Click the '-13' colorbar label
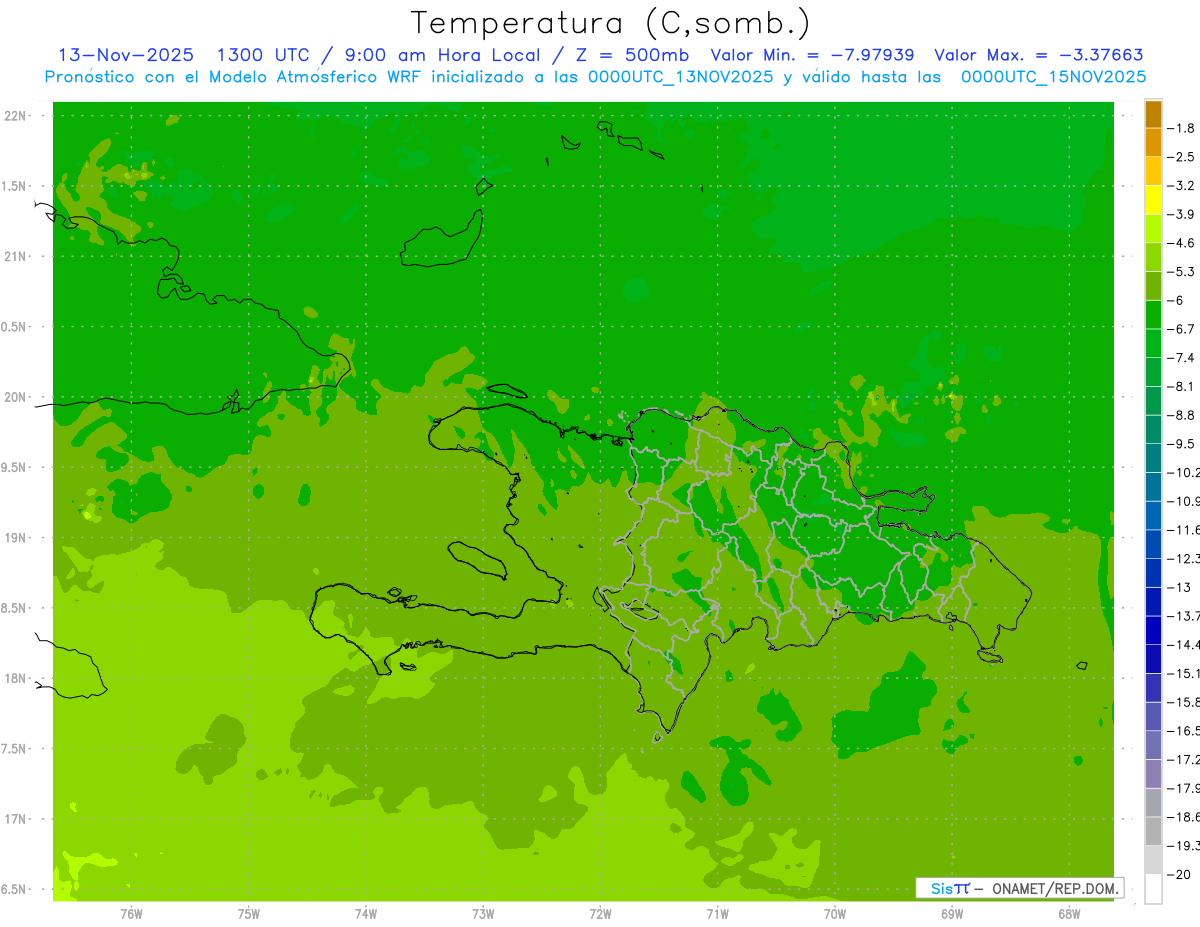Image resolution: width=1200 pixels, height=927 pixels. click(1178, 587)
